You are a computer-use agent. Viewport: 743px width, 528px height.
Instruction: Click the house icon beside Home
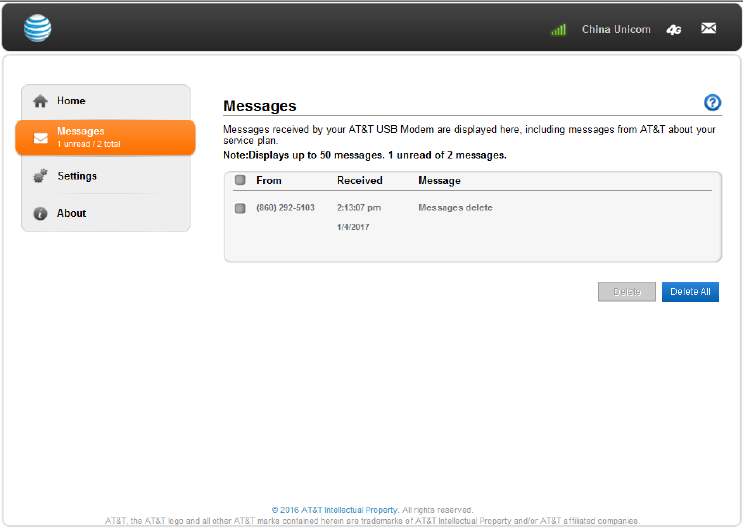(x=40, y=101)
